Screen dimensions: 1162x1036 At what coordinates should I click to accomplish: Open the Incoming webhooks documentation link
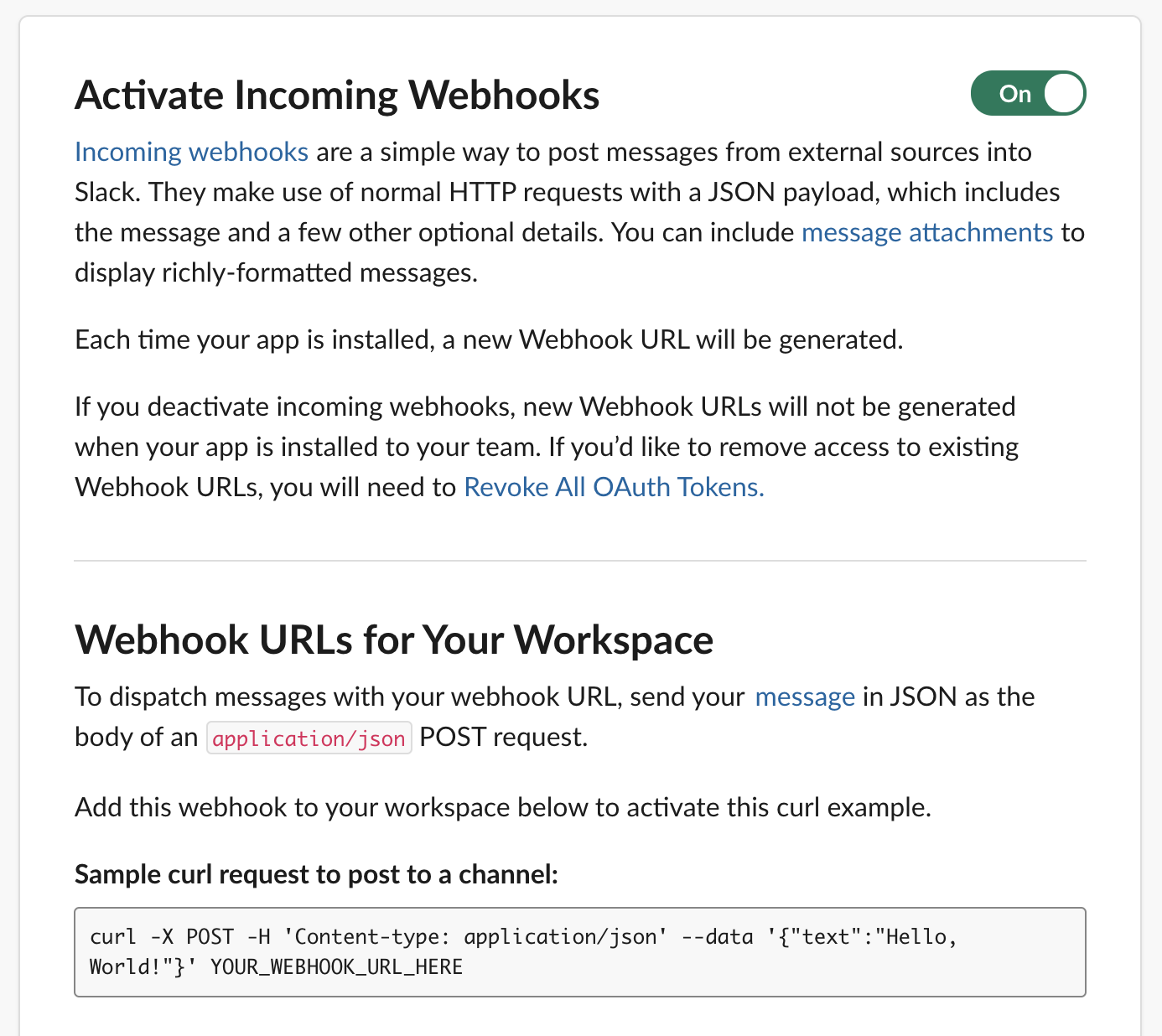[192, 152]
